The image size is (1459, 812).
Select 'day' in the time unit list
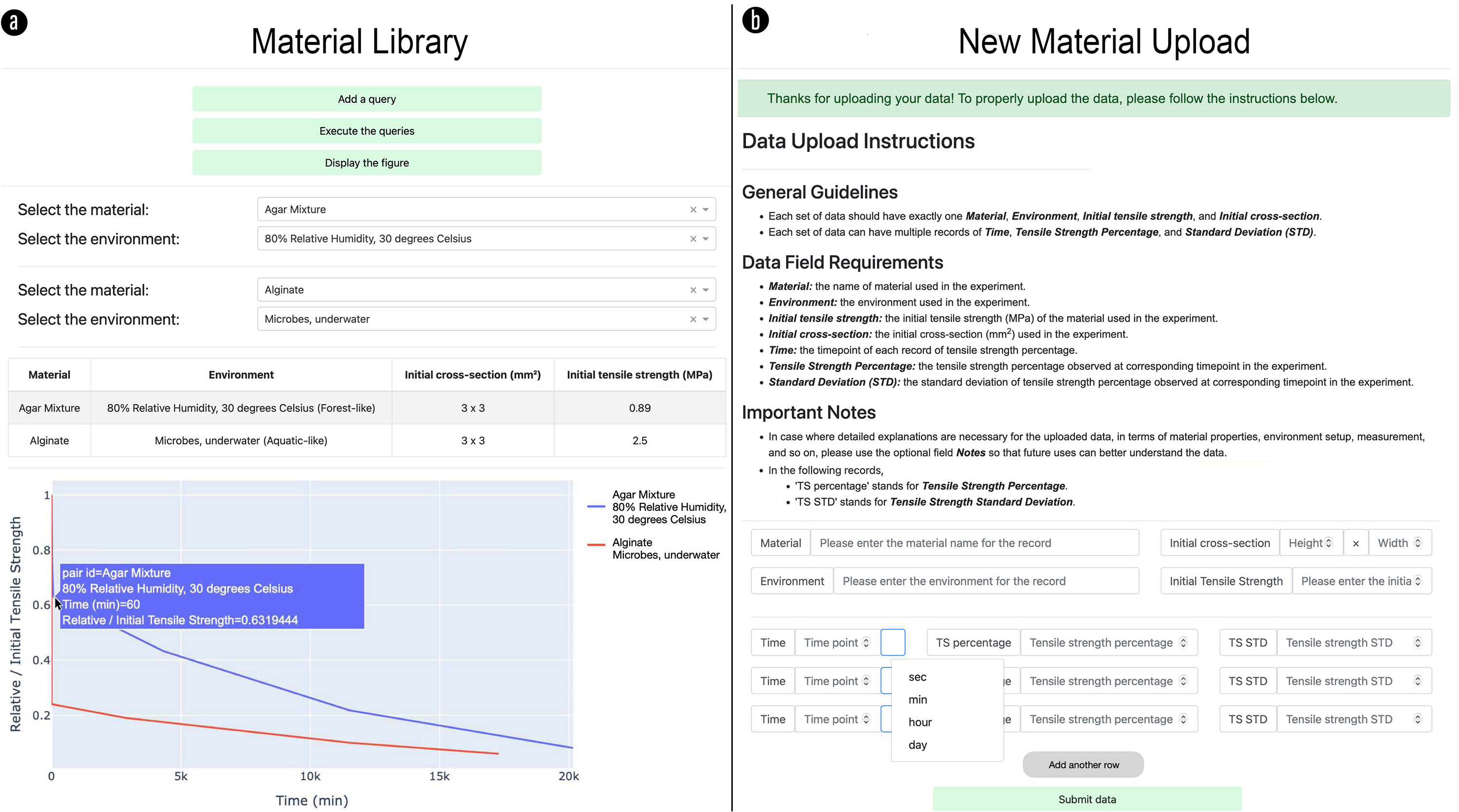pyautogui.click(x=917, y=745)
